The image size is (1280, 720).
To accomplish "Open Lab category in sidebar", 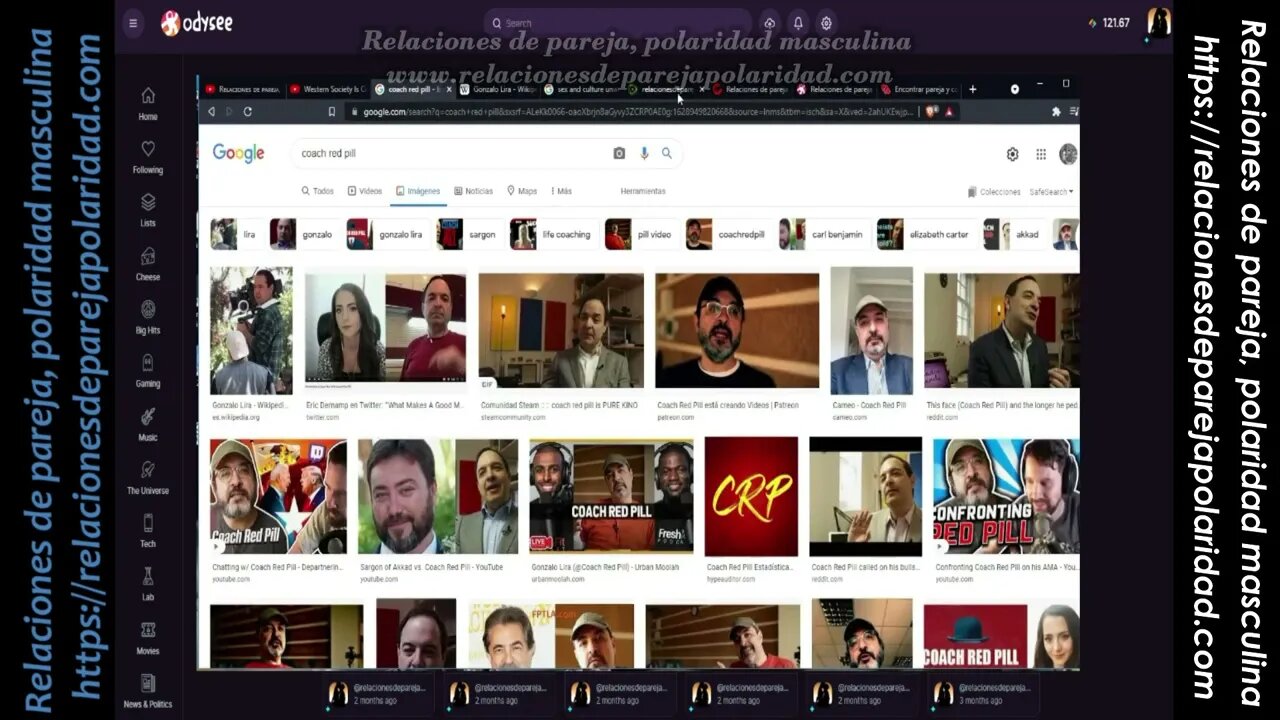I will coord(148,584).
